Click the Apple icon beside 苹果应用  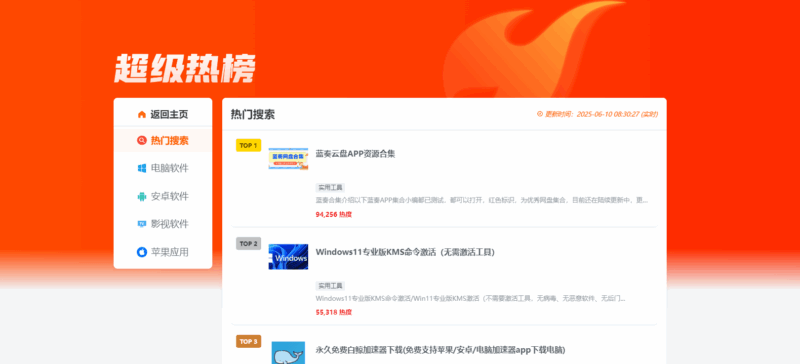[142, 252]
